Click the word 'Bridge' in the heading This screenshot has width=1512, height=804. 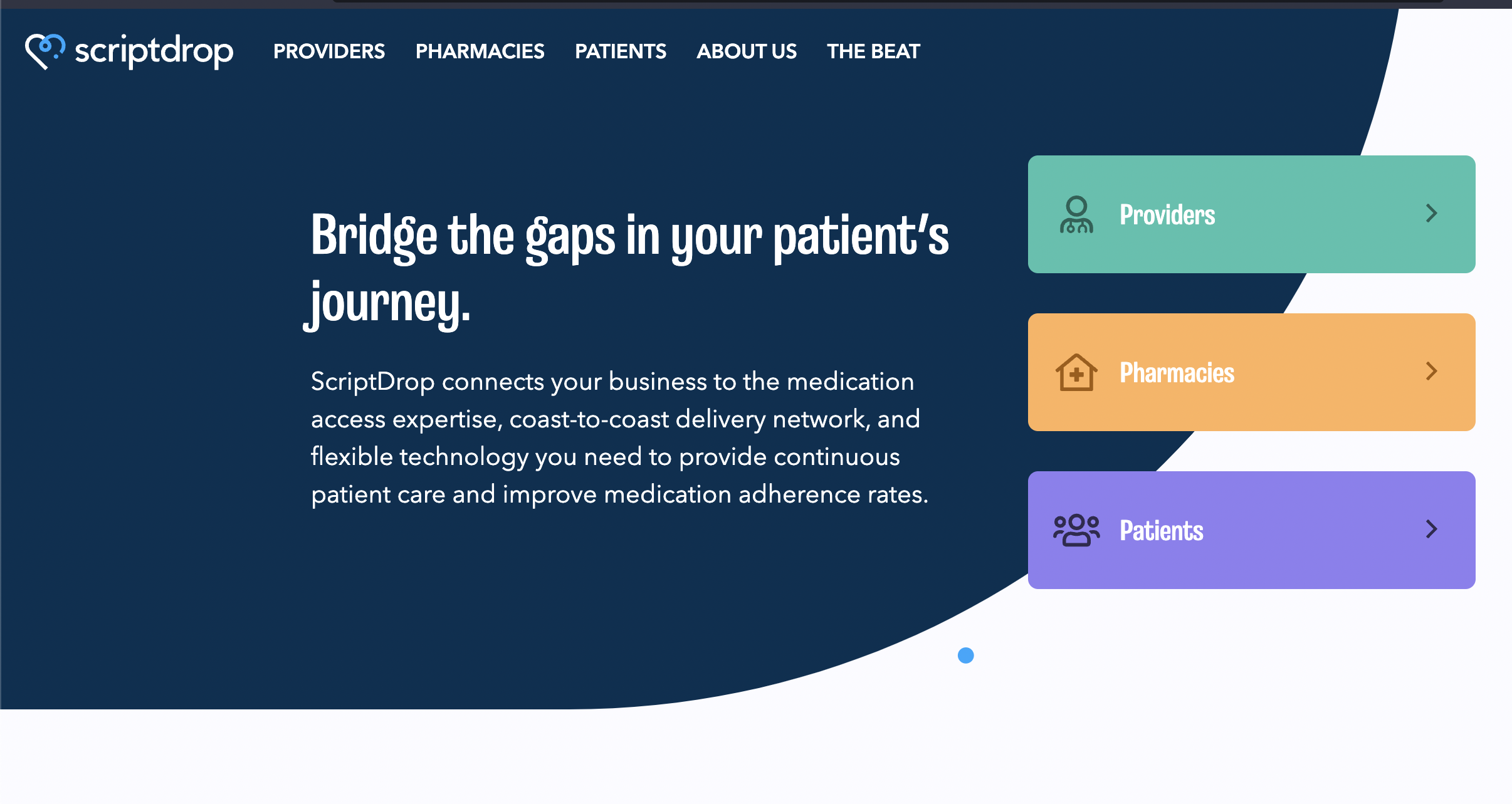pos(374,237)
